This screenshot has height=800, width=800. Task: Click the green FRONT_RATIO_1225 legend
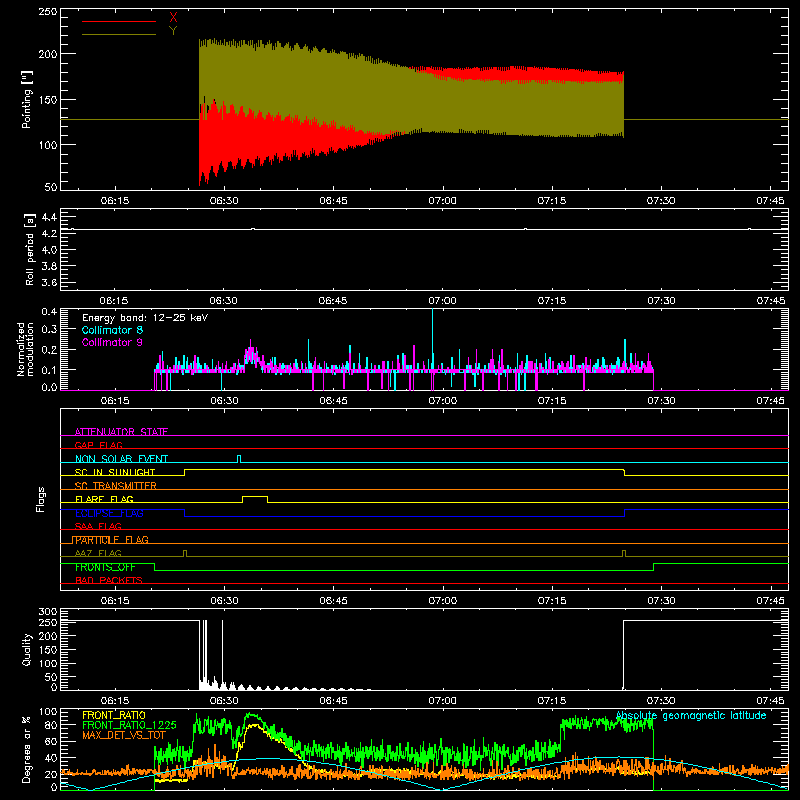point(129,725)
